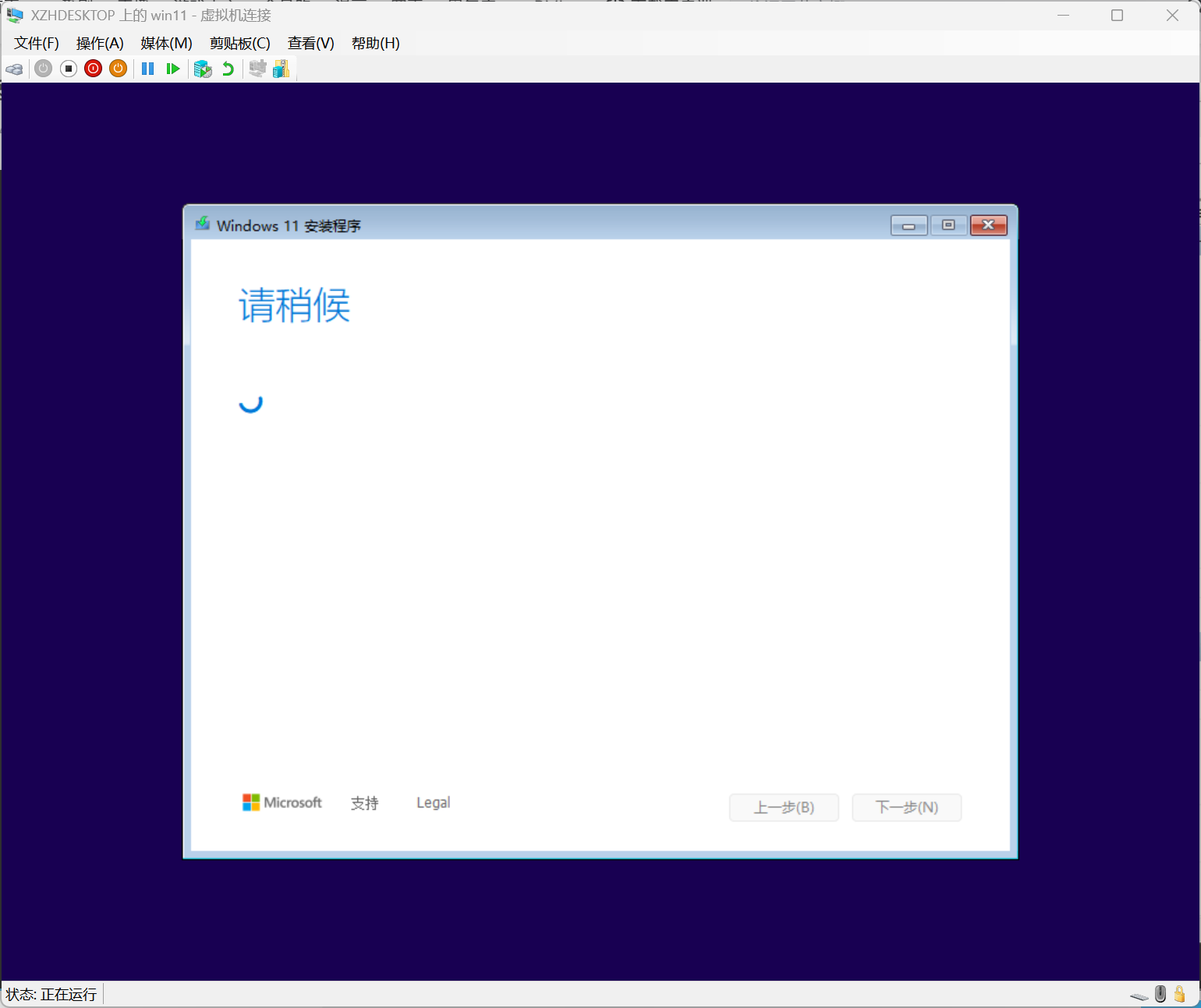Turn off the VM with the stop icon
This screenshot has width=1201, height=1008.
click(x=69, y=69)
